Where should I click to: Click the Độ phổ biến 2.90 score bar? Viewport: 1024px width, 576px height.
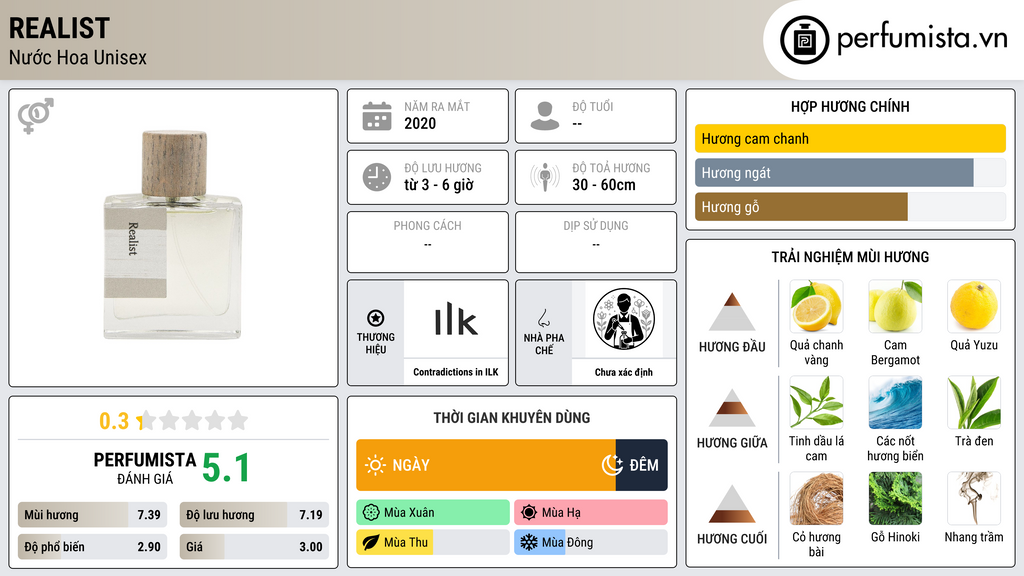(92, 547)
